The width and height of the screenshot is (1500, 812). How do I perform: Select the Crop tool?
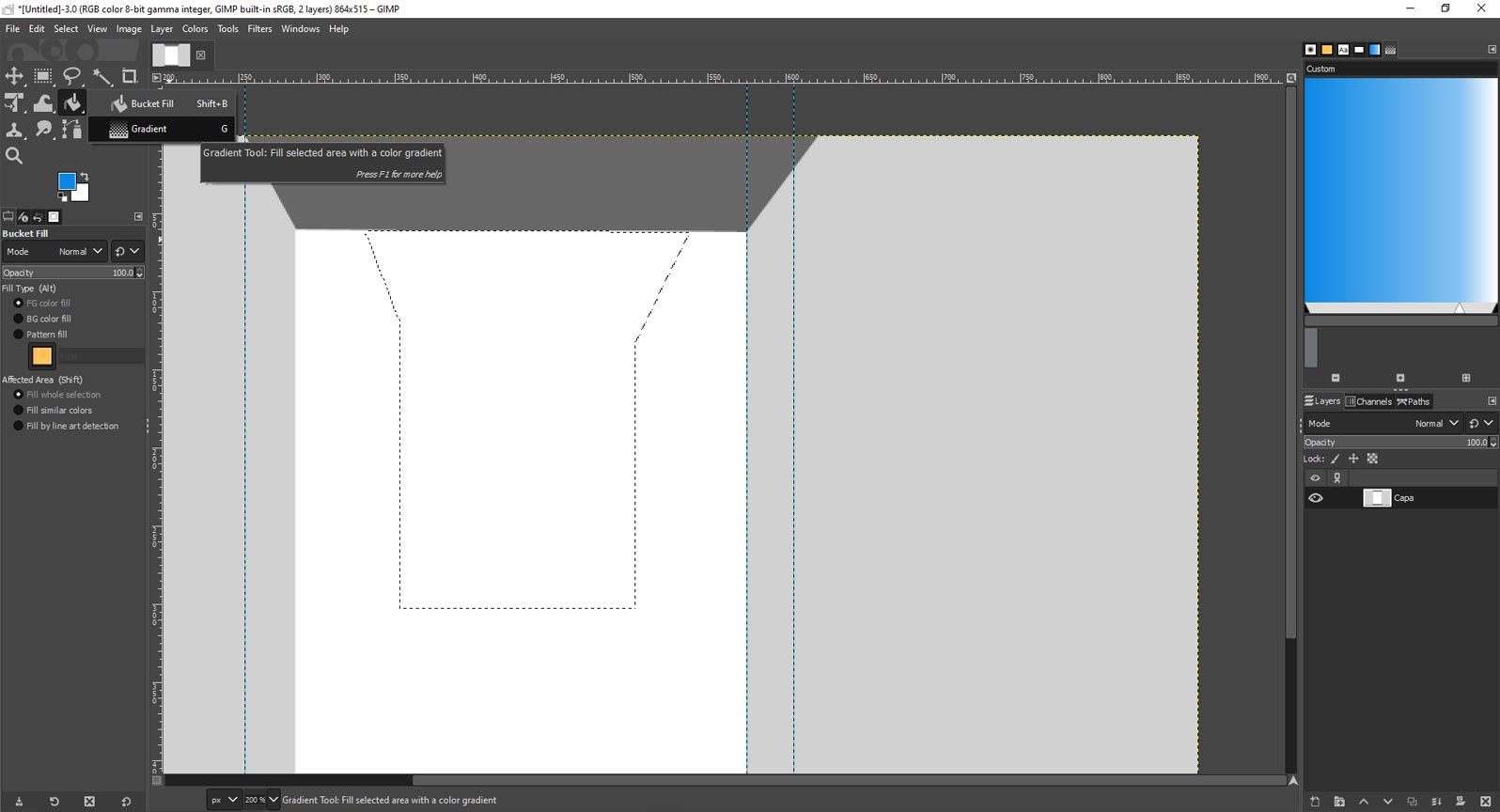(x=131, y=76)
